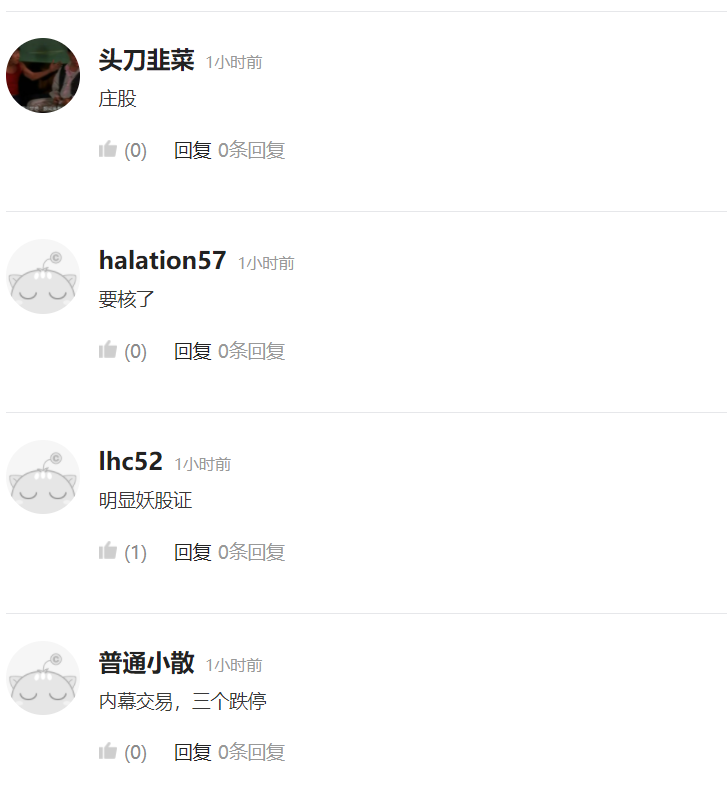
Task: Click thumbs-up on halation57's comment
Action: tap(108, 350)
